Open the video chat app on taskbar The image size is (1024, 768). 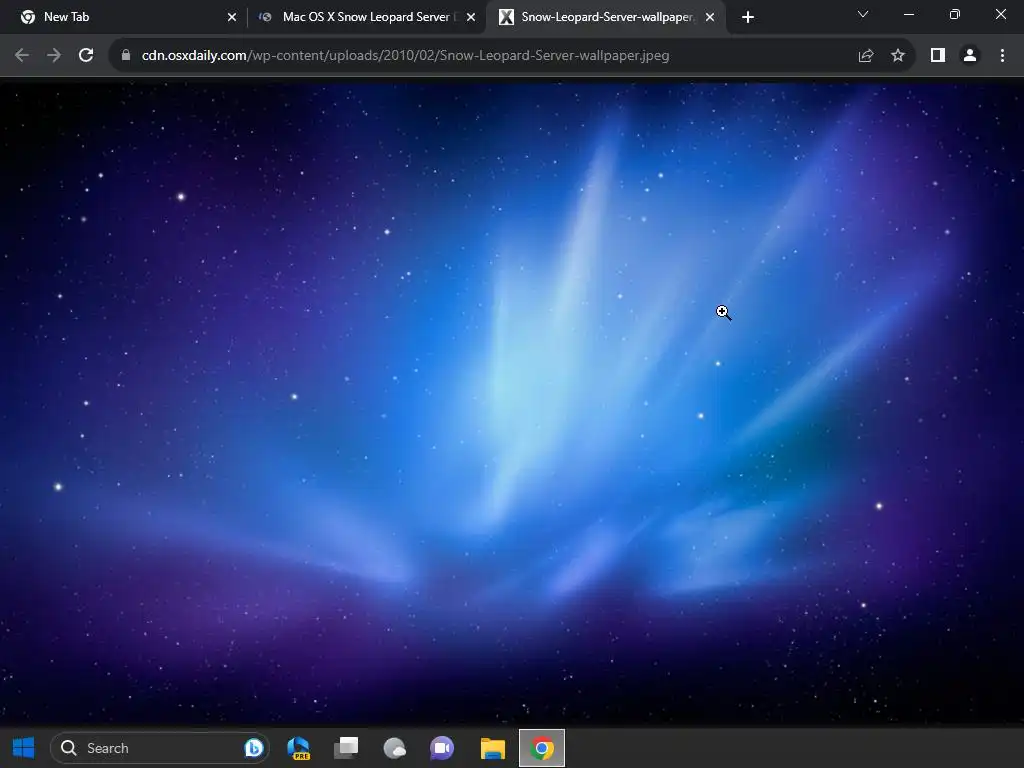442,748
